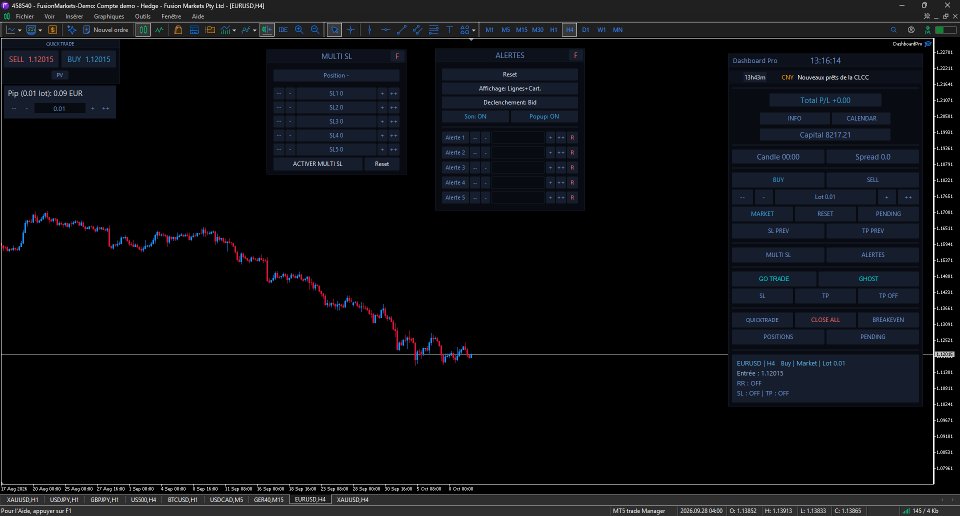Toggle the GO TRADE button
The image size is (960, 516).
[x=774, y=279]
